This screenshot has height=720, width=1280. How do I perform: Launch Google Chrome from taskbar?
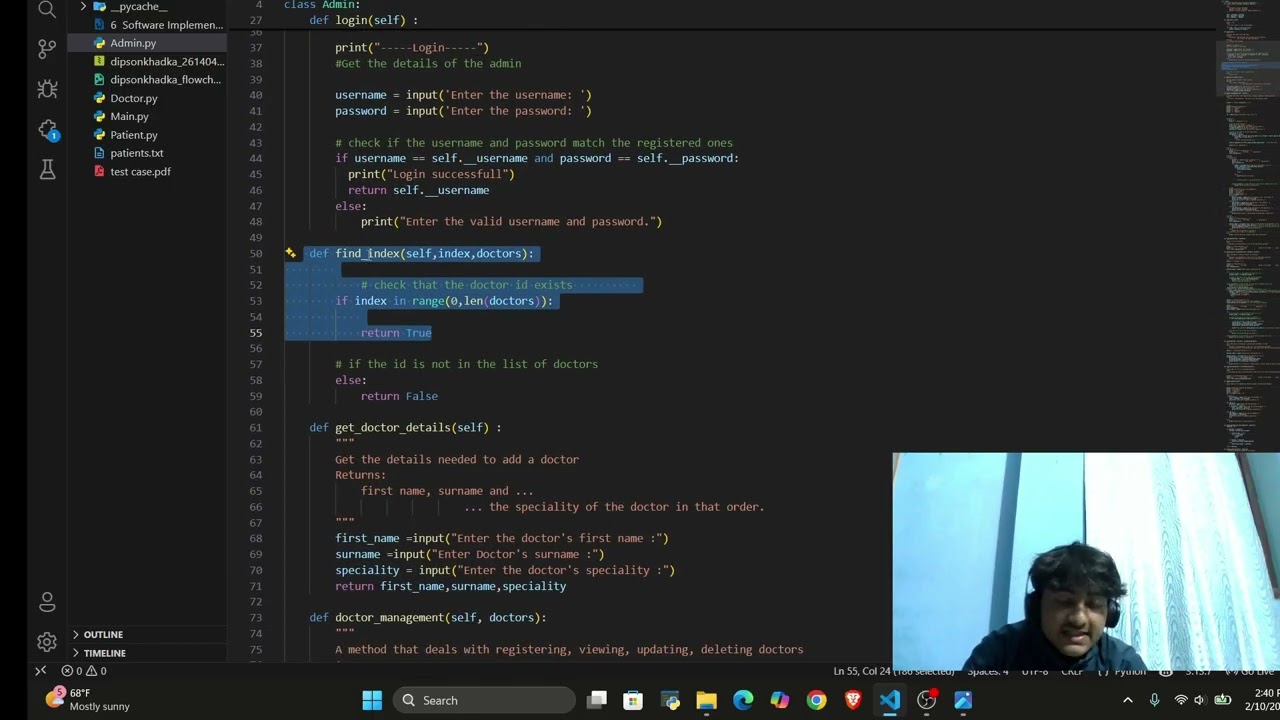click(817, 700)
